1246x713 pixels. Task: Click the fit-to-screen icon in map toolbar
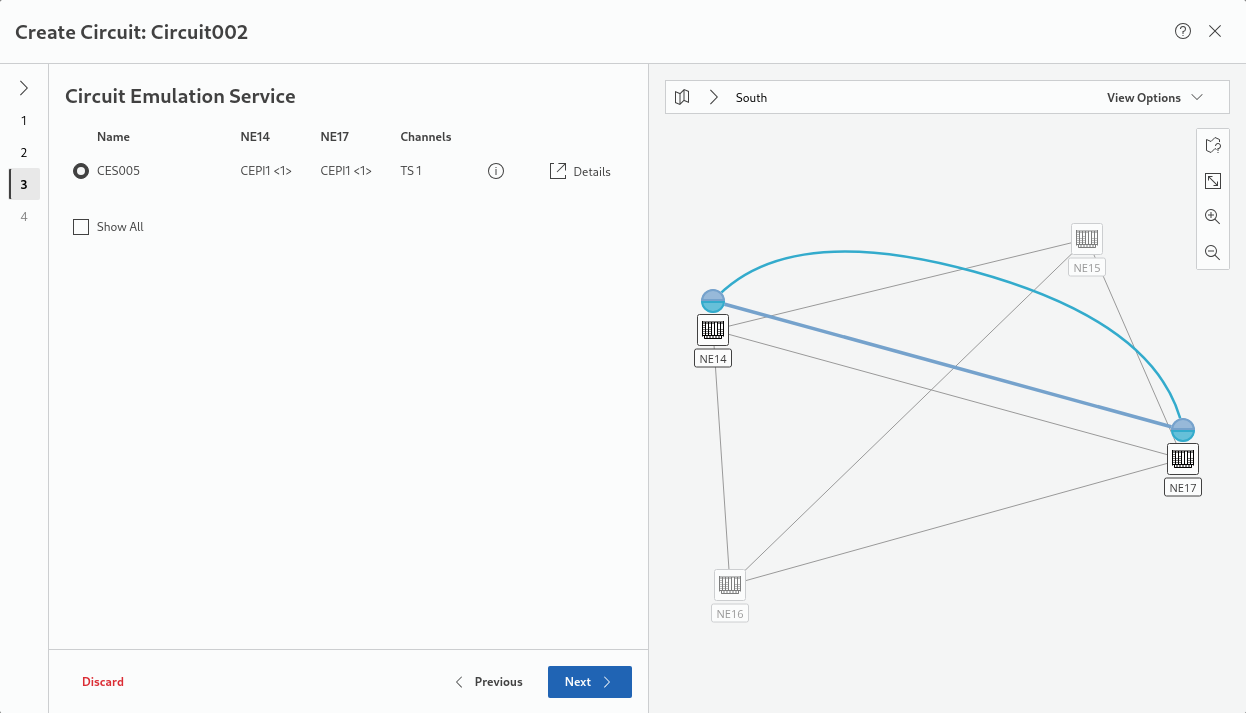click(x=1212, y=181)
